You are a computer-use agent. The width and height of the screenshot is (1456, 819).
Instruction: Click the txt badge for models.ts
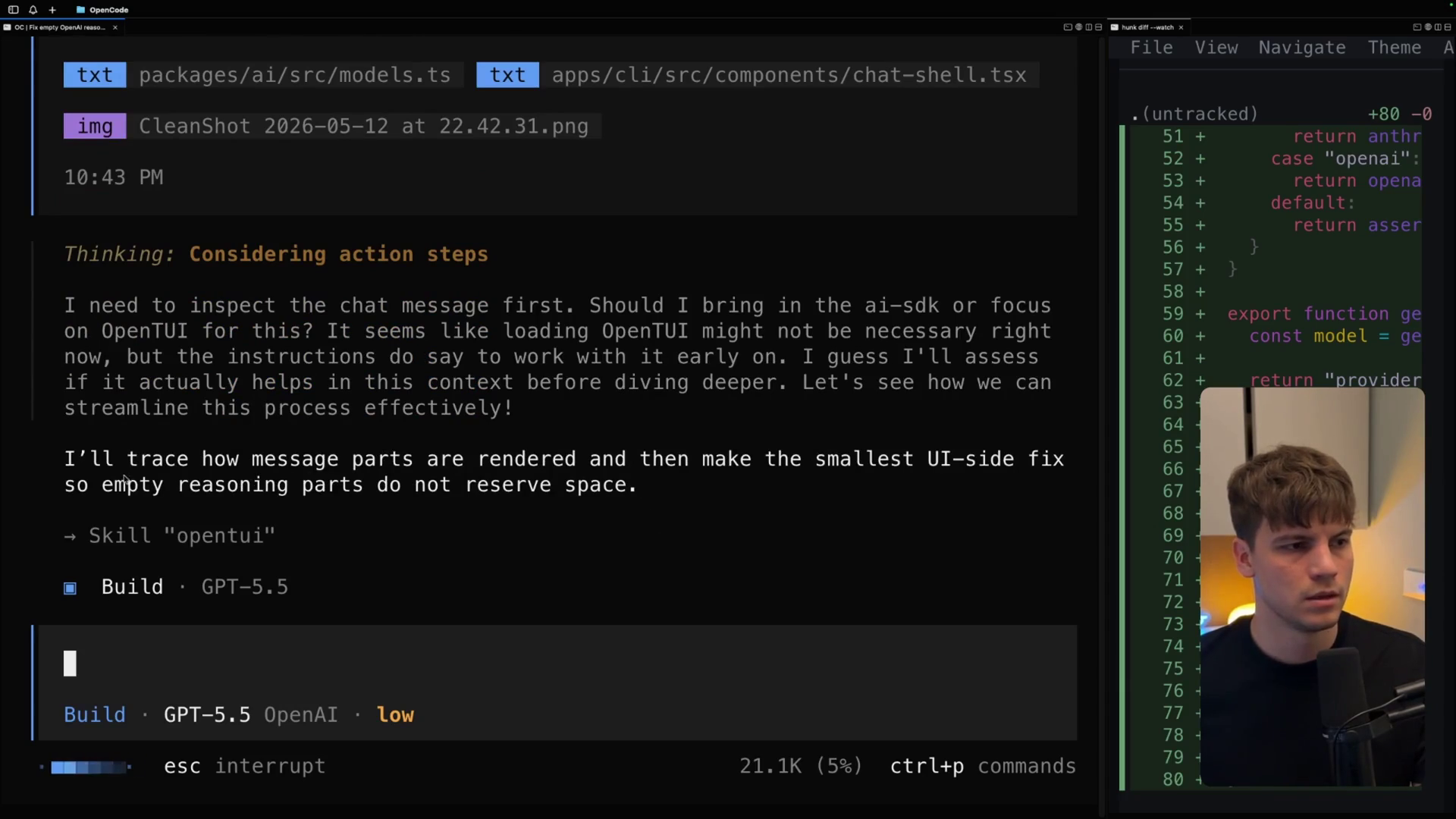point(95,75)
